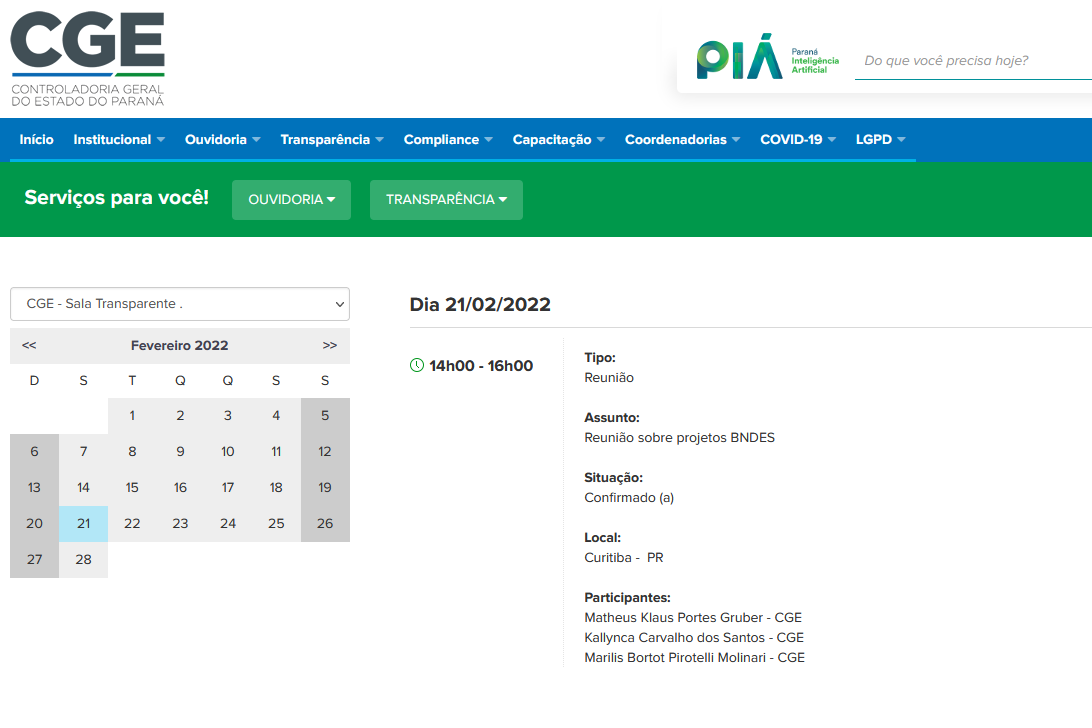Click participant 'Kallynca Carvalho dos Santos - CGE'
This screenshot has height=728, width=1092.
coord(694,637)
